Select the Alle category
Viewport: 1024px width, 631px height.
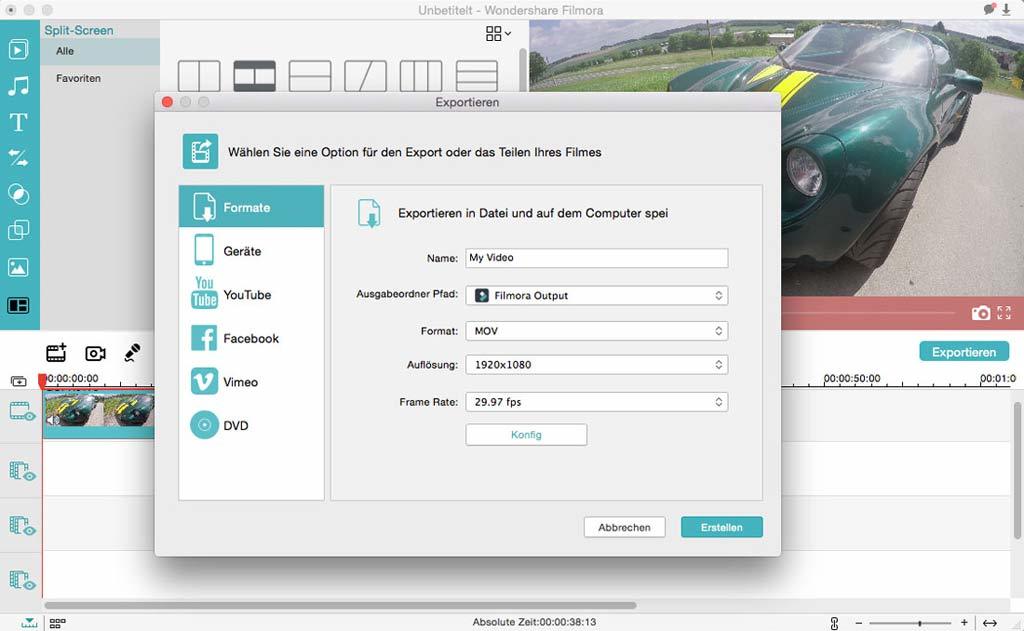pyautogui.click(x=100, y=51)
